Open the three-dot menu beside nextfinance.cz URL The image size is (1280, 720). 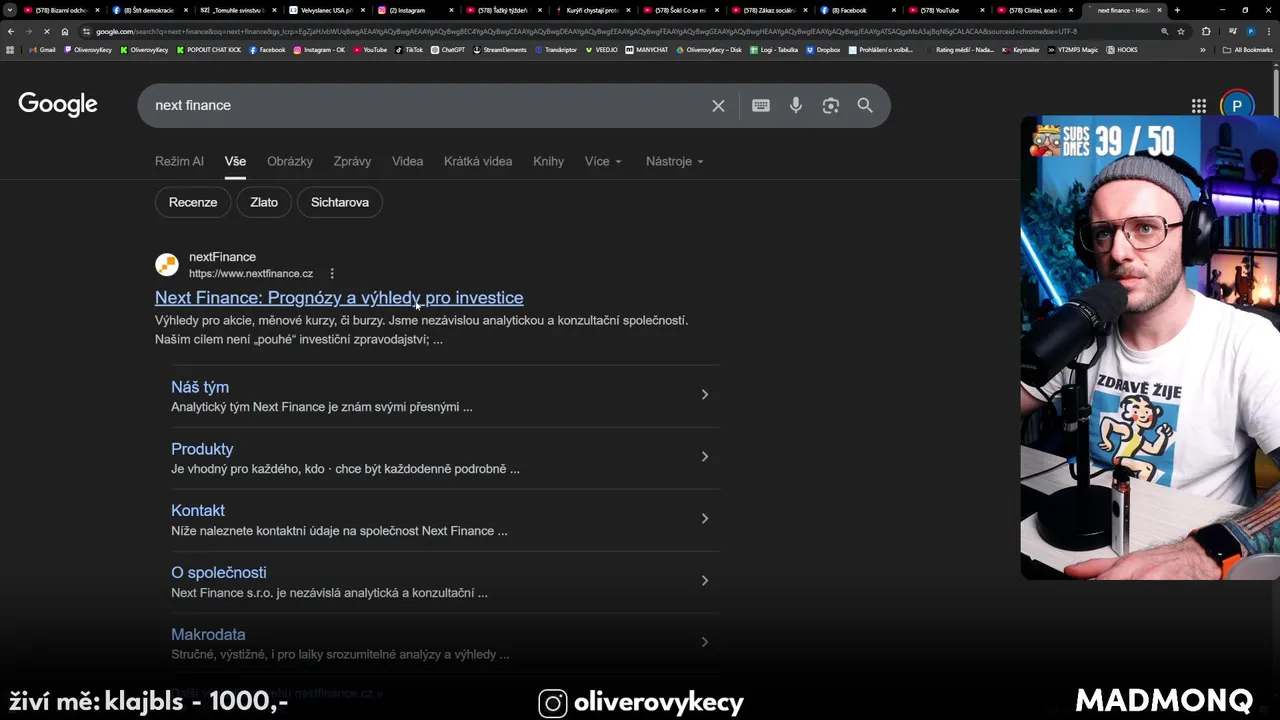tap(332, 273)
